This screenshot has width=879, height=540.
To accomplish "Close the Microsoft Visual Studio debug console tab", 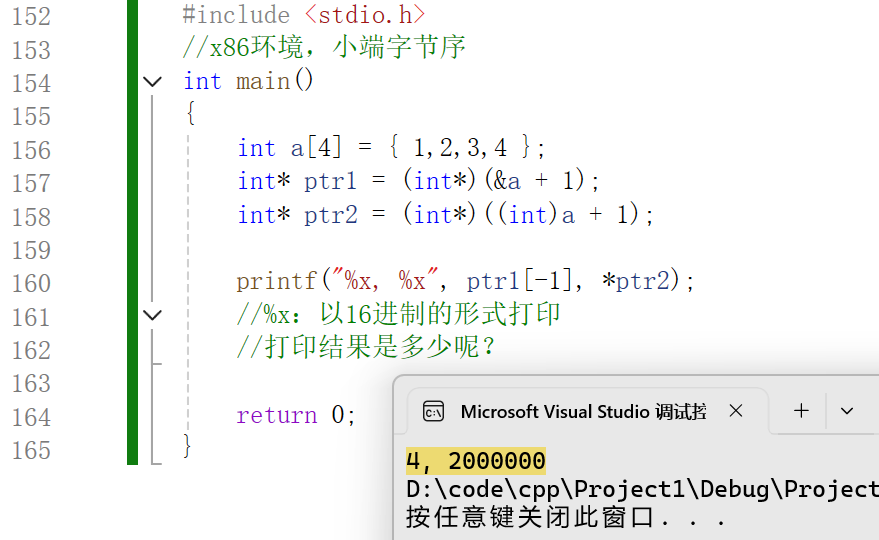I will 736,411.
